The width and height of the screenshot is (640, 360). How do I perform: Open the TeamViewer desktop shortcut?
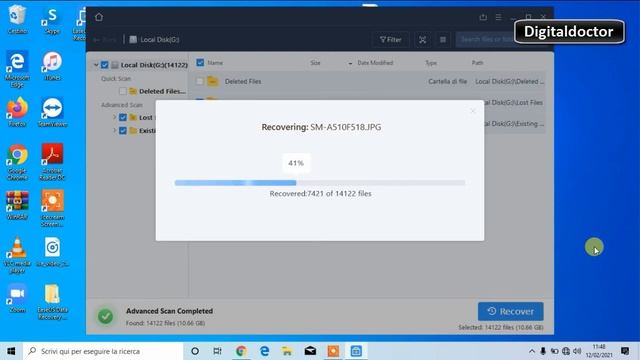coord(52,112)
